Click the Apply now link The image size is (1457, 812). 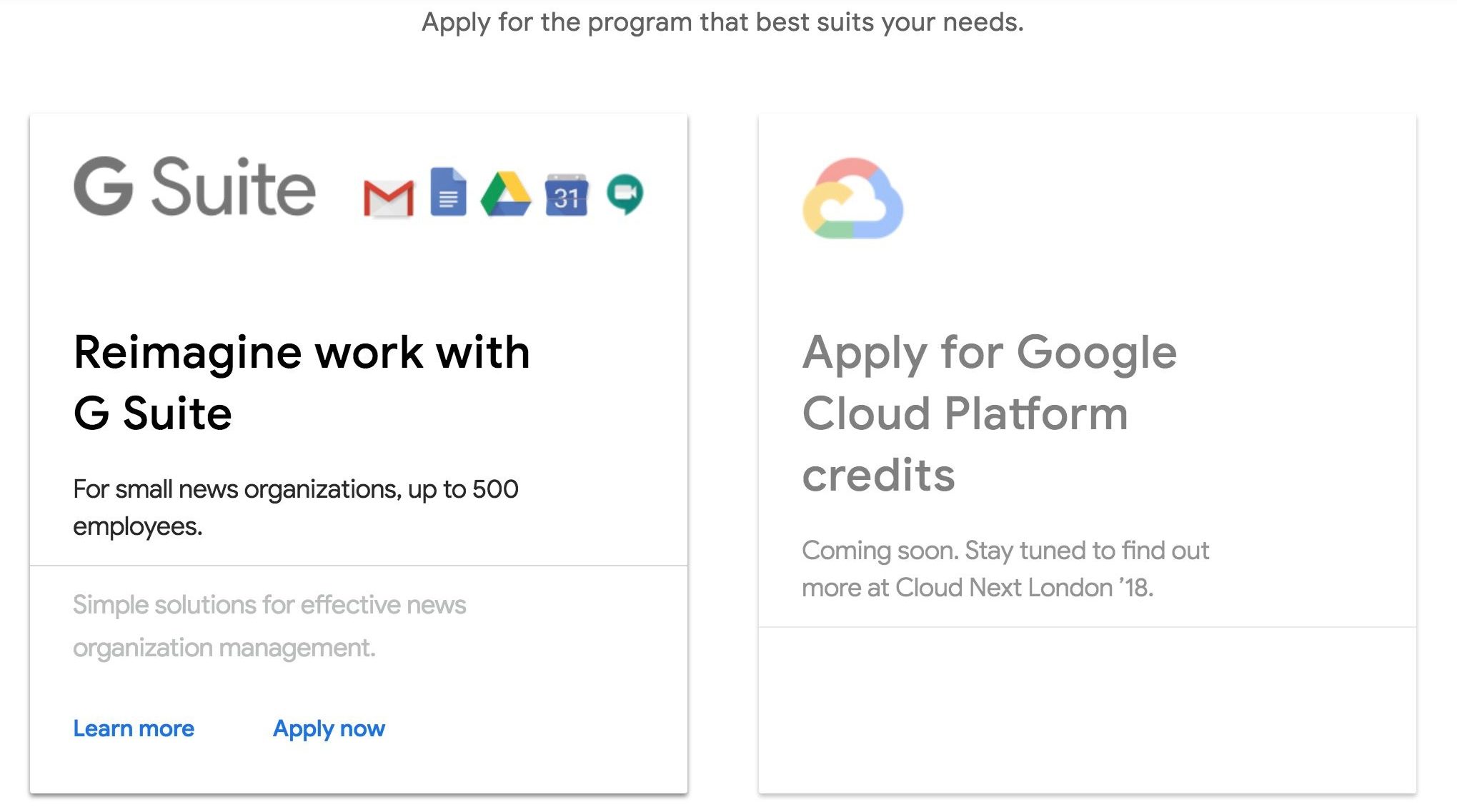click(329, 728)
